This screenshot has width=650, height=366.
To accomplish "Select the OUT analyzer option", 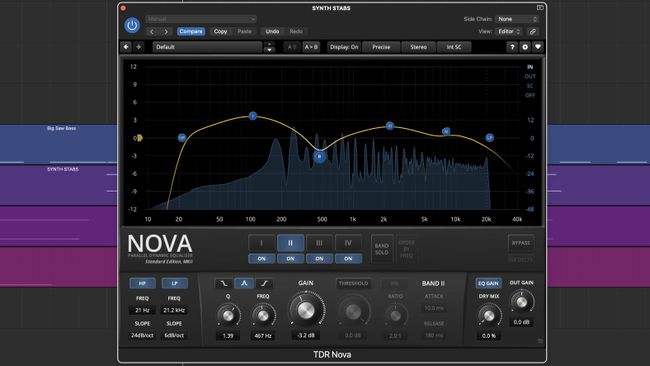I will 530,76.
